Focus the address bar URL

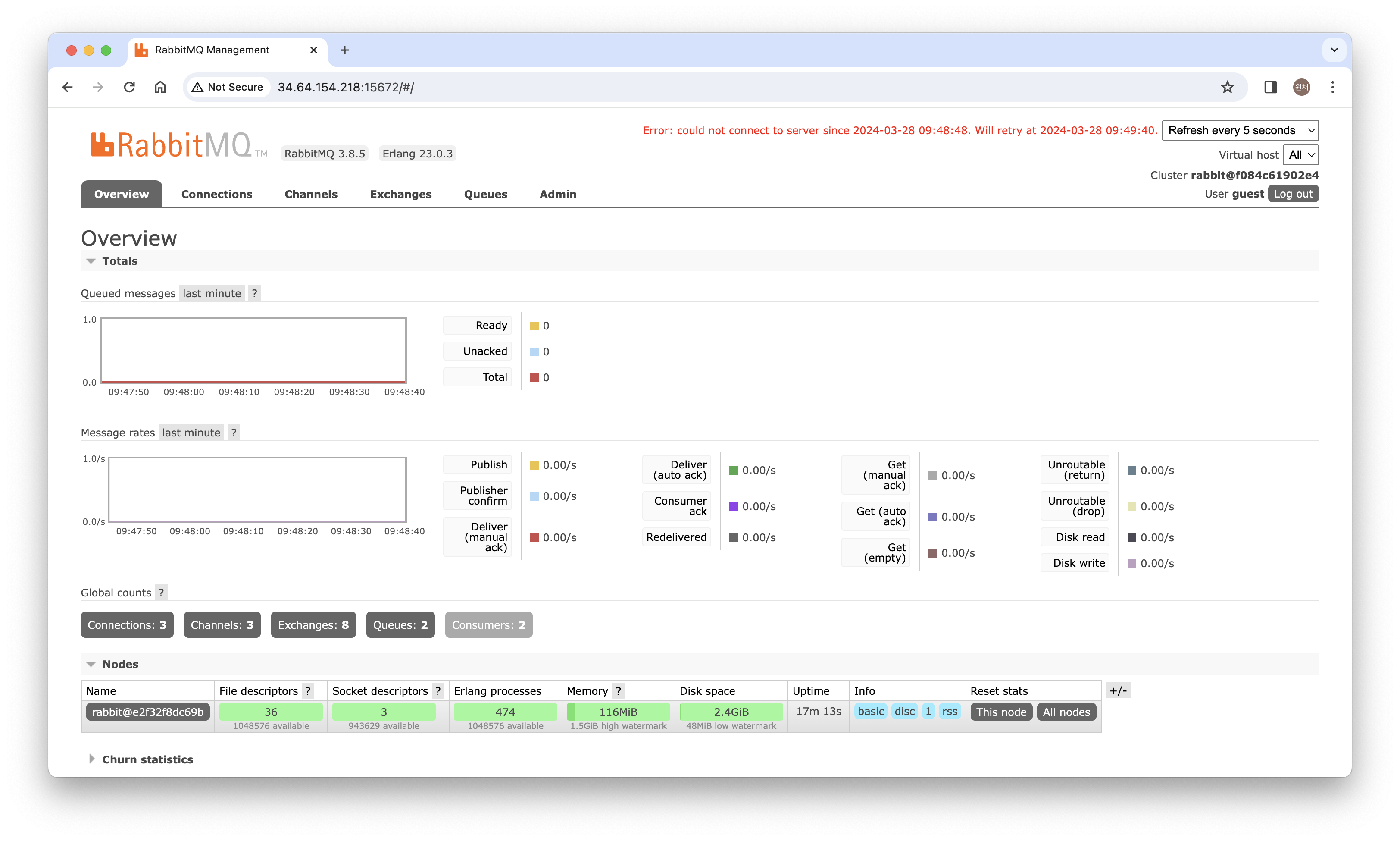pyautogui.click(x=345, y=87)
